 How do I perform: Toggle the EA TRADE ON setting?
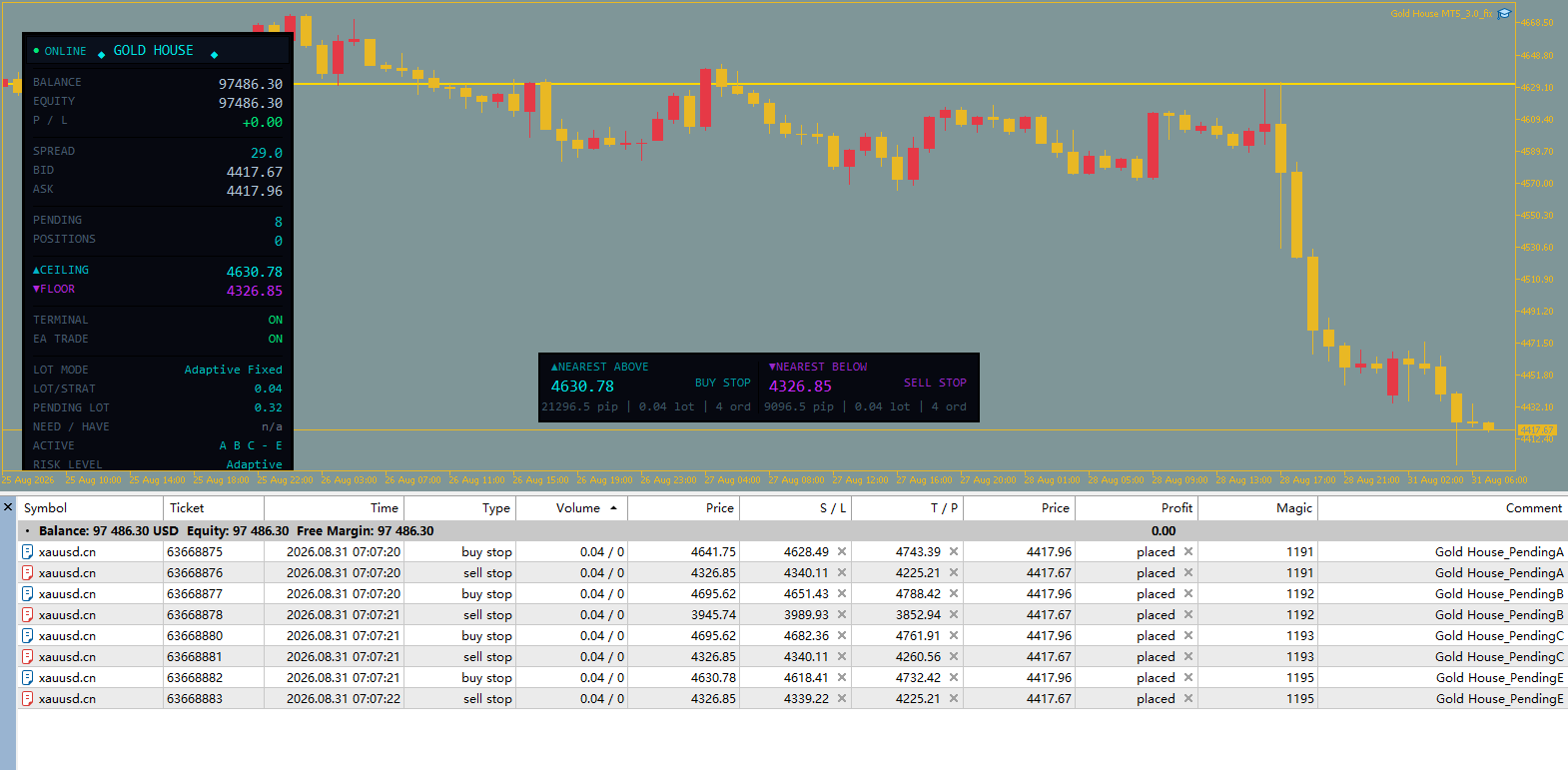click(x=276, y=339)
